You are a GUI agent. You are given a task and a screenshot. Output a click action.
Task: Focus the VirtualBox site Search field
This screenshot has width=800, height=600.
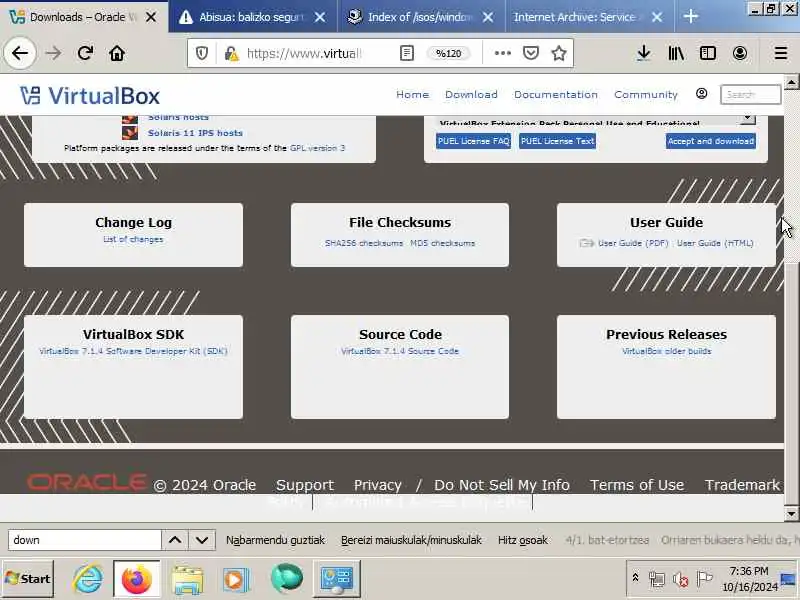pos(750,94)
